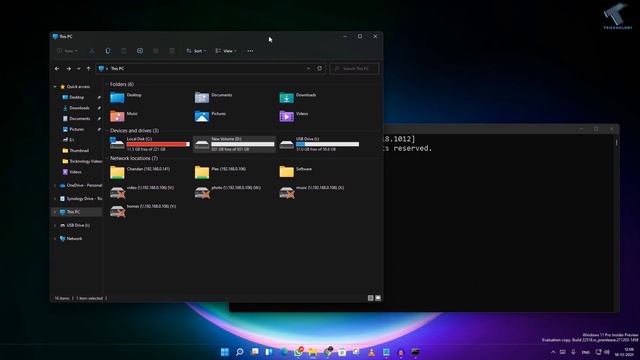Viewport: 640px width, 360px height.
Task: Expand OneDrive - Personal in sidebar
Action: point(55,185)
